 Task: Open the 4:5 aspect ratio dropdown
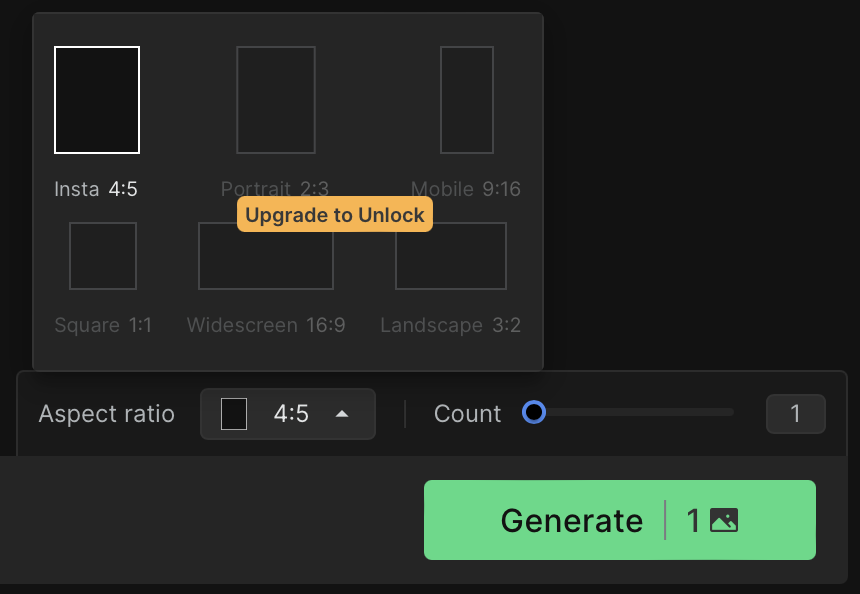tap(288, 414)
